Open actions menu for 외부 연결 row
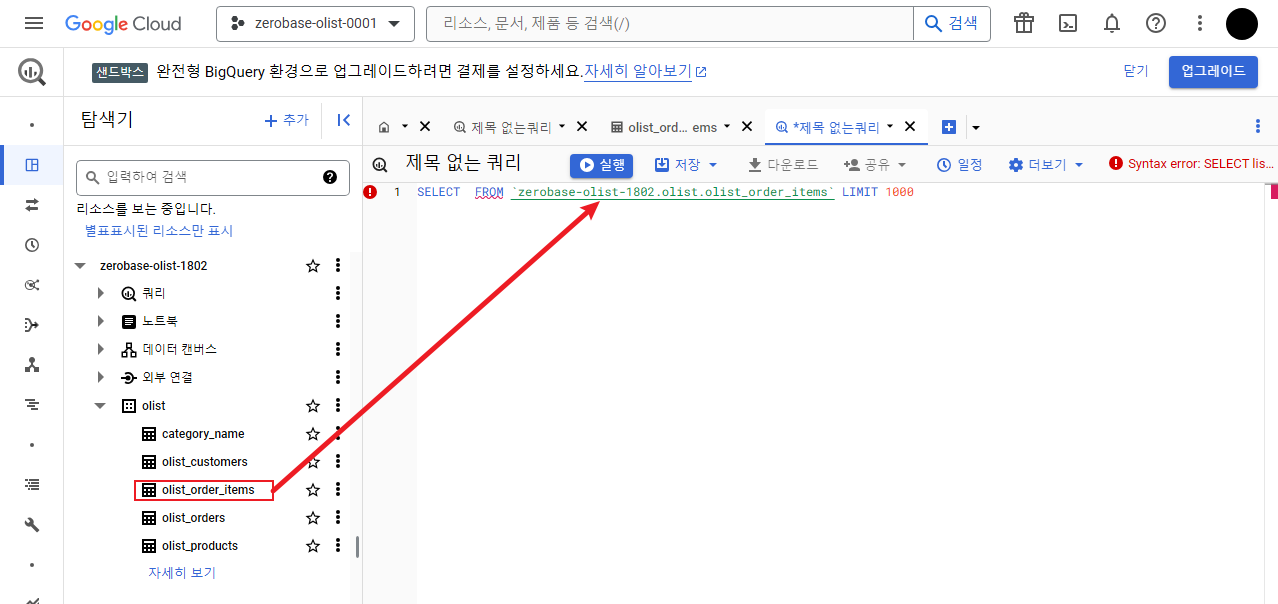Screen dimensions: 1278x604 click(338, 378)
